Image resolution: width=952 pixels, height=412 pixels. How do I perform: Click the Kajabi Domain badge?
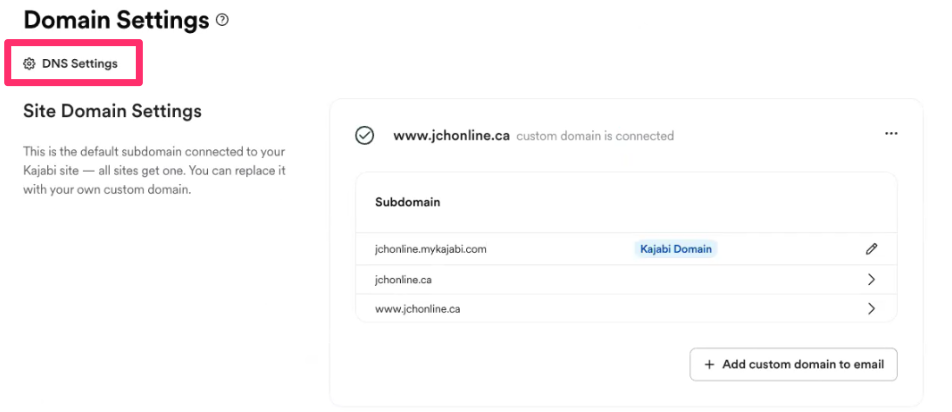(676, 249)
